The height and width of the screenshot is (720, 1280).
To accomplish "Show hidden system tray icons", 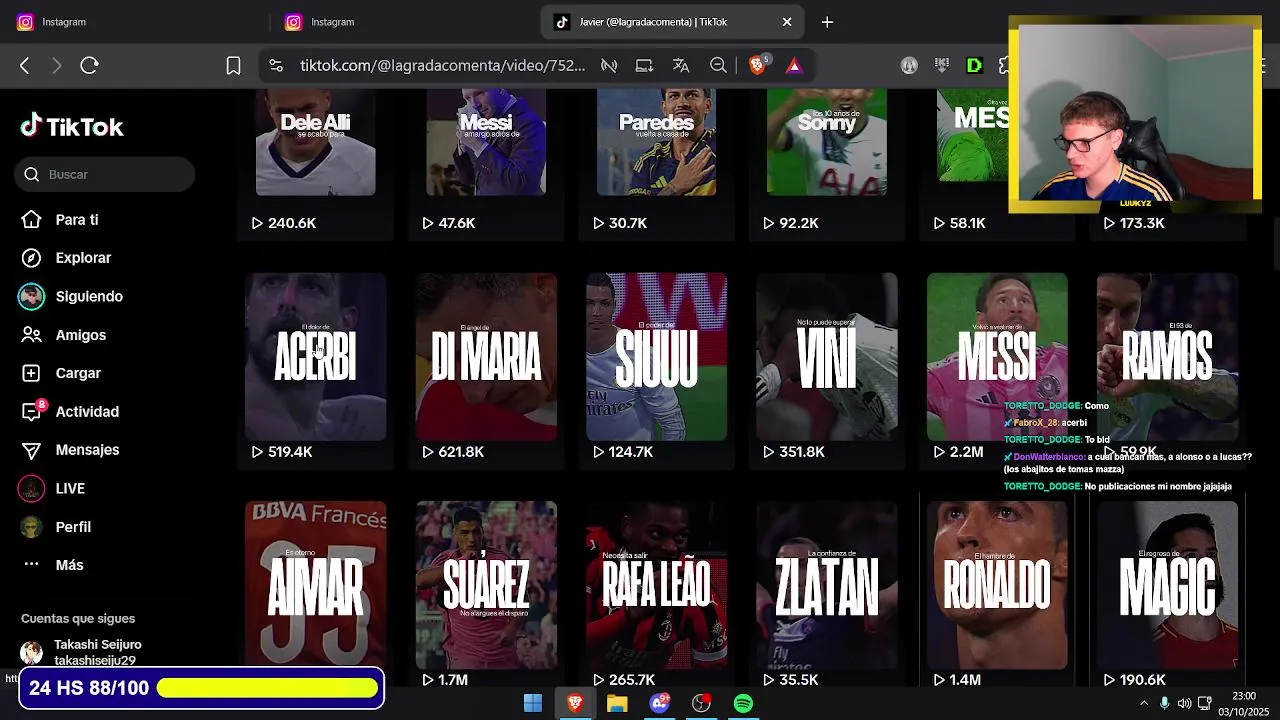I will 1144,704.
